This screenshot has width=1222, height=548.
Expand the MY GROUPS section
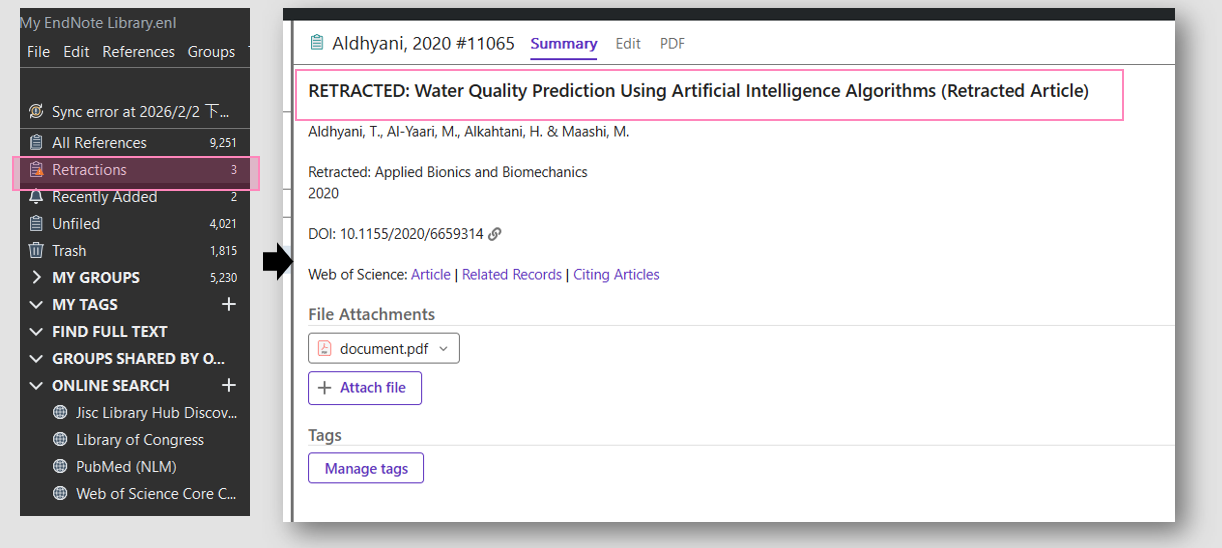[37, 277]
